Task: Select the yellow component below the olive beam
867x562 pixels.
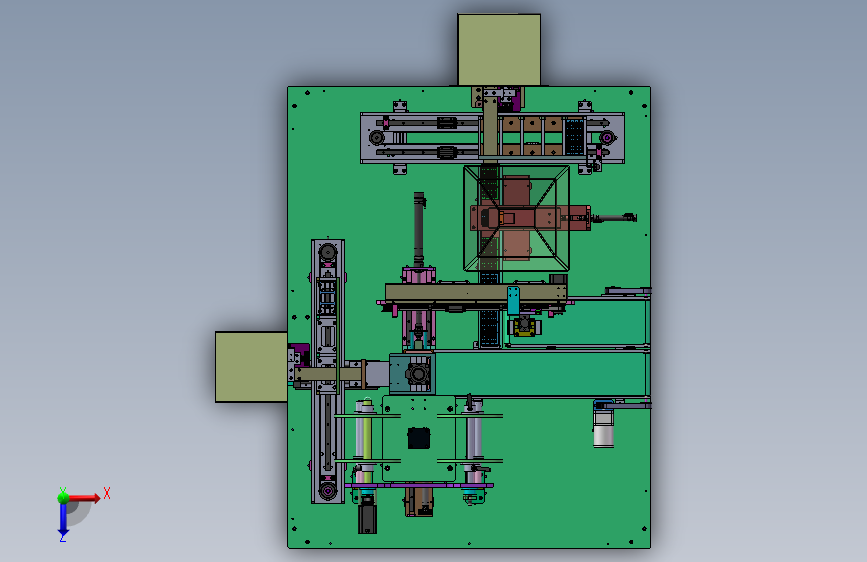Action: 524,326
